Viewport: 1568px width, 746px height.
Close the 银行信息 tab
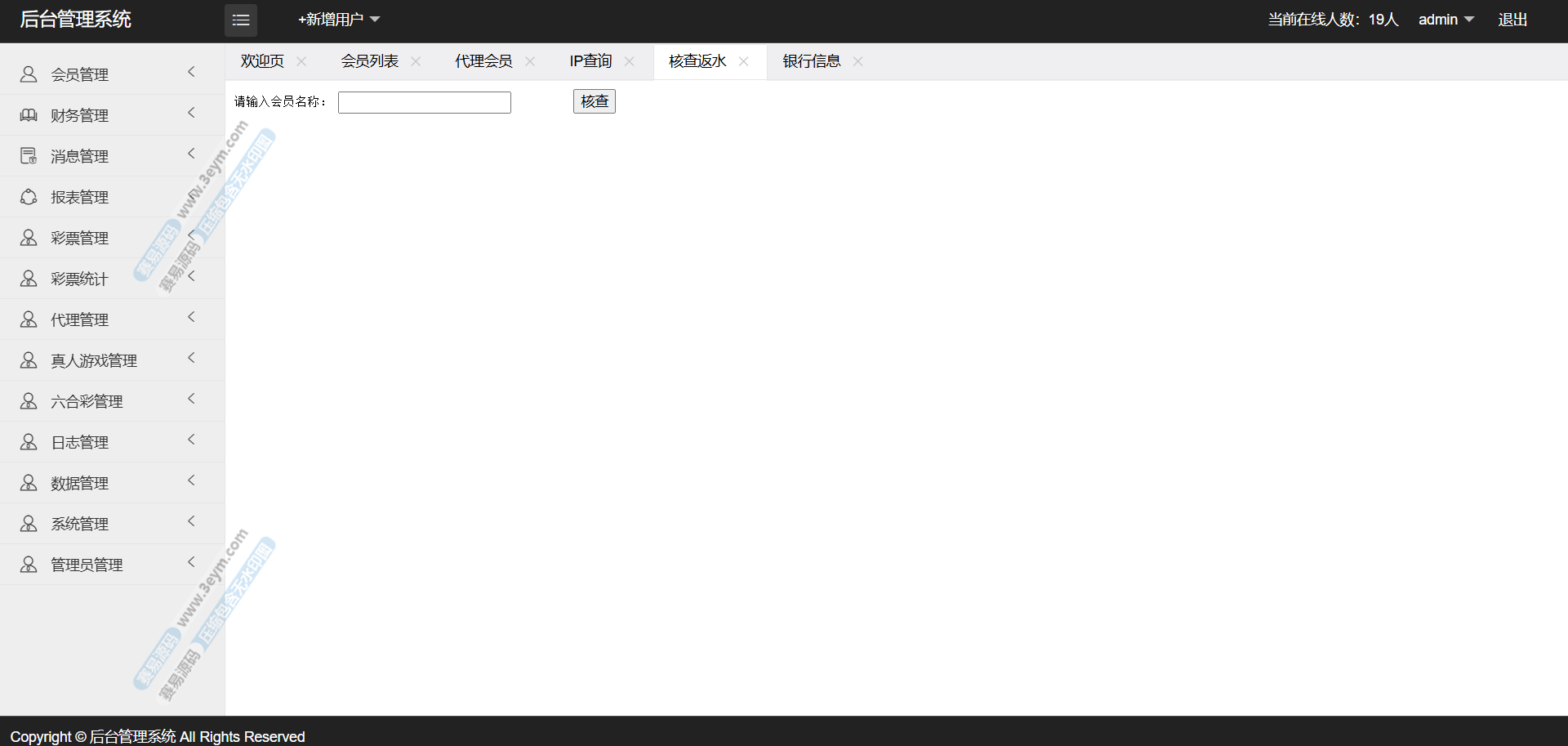coord(857,61)
